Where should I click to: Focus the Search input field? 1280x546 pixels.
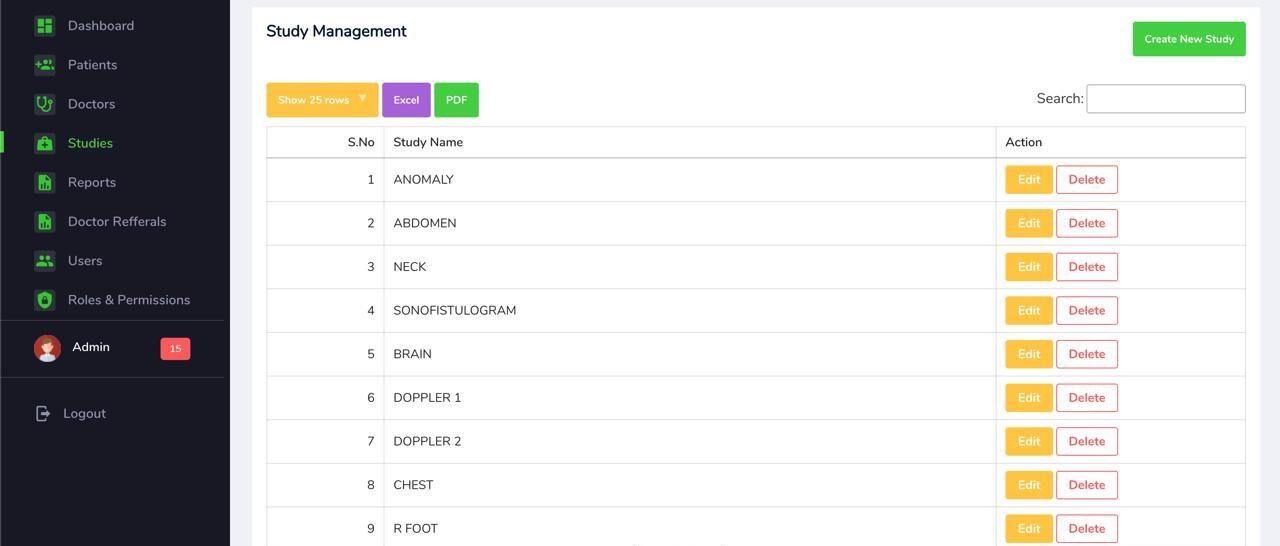coord(1165,99)
